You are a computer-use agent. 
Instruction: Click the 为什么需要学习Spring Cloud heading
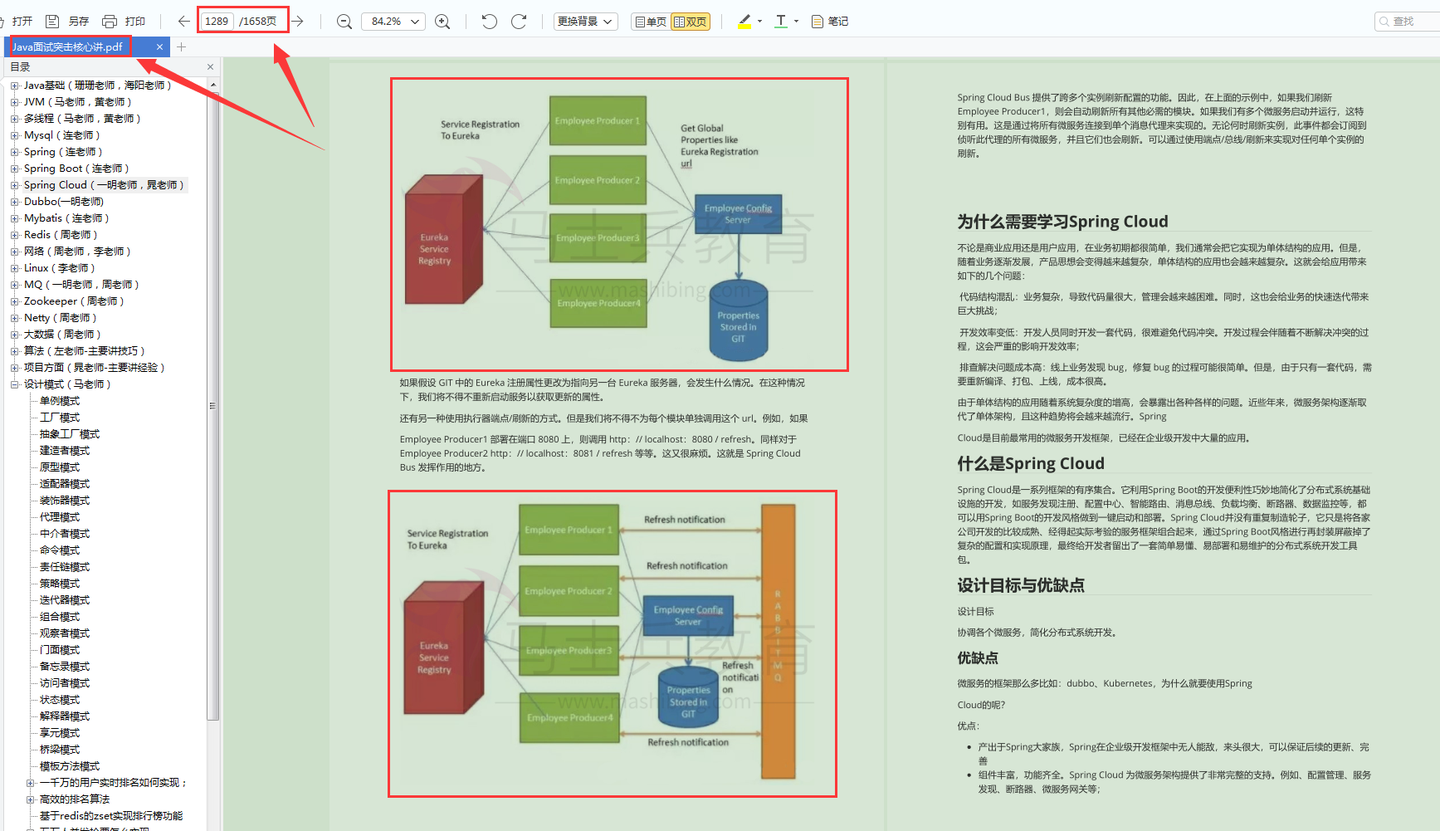[x=1063, y=222]
